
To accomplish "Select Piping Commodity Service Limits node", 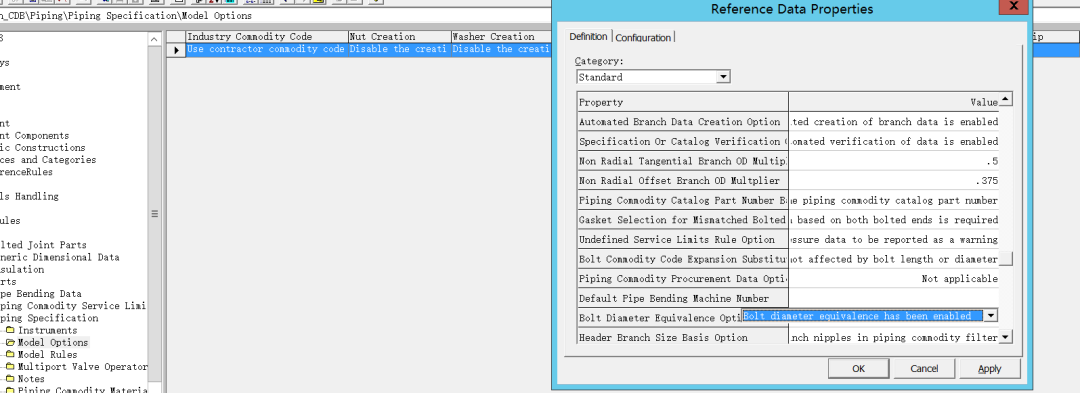I will [72, 306].
